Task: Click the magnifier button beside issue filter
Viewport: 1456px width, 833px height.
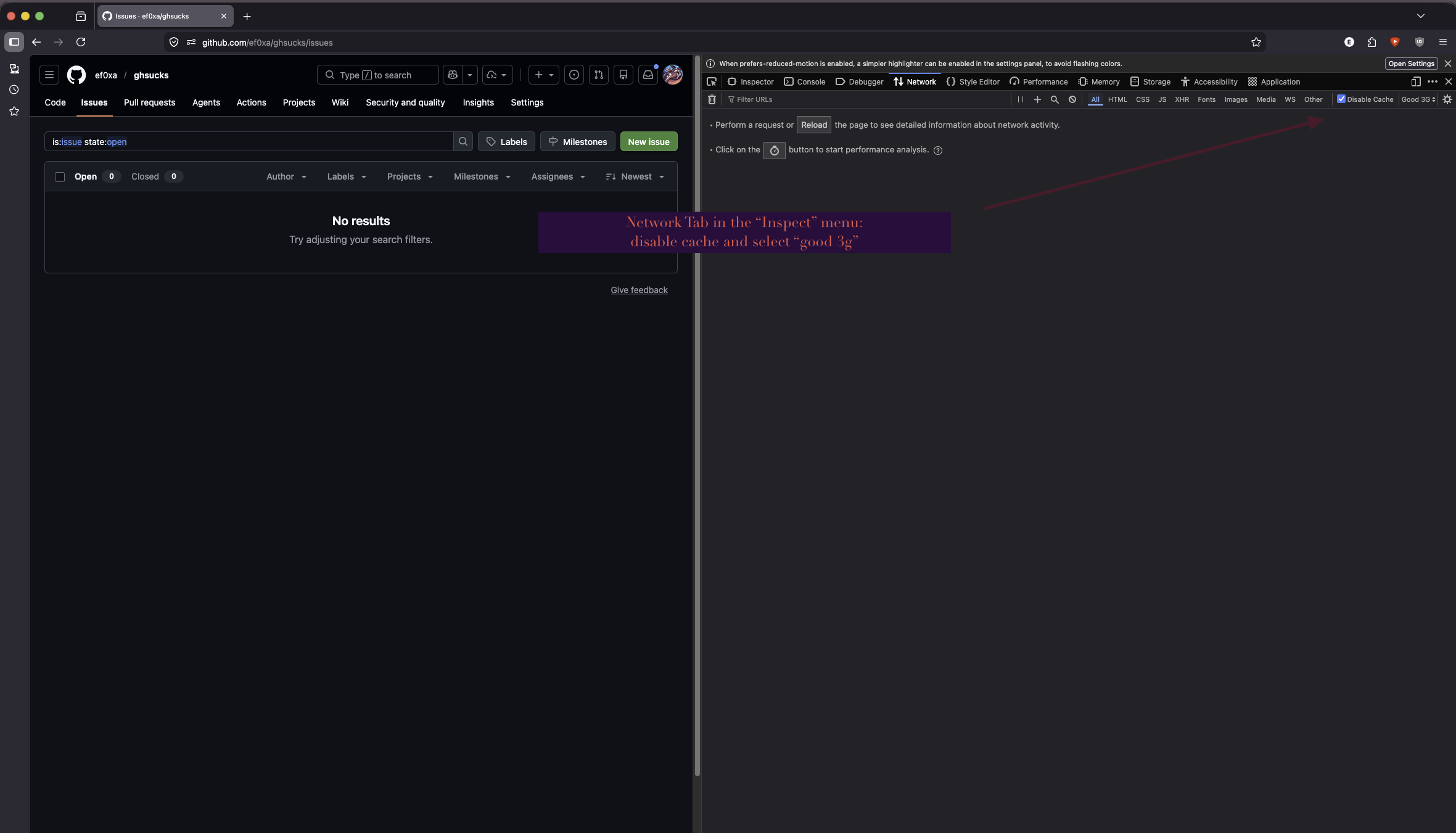Action: point(463,141)
